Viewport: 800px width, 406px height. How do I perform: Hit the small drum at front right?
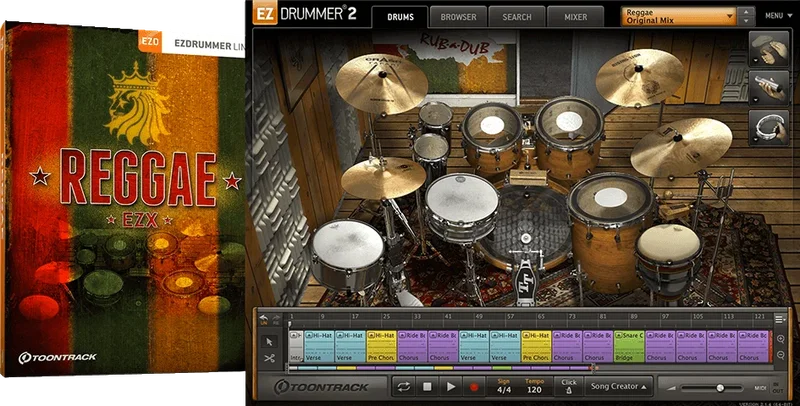click(x=669, y=259)
